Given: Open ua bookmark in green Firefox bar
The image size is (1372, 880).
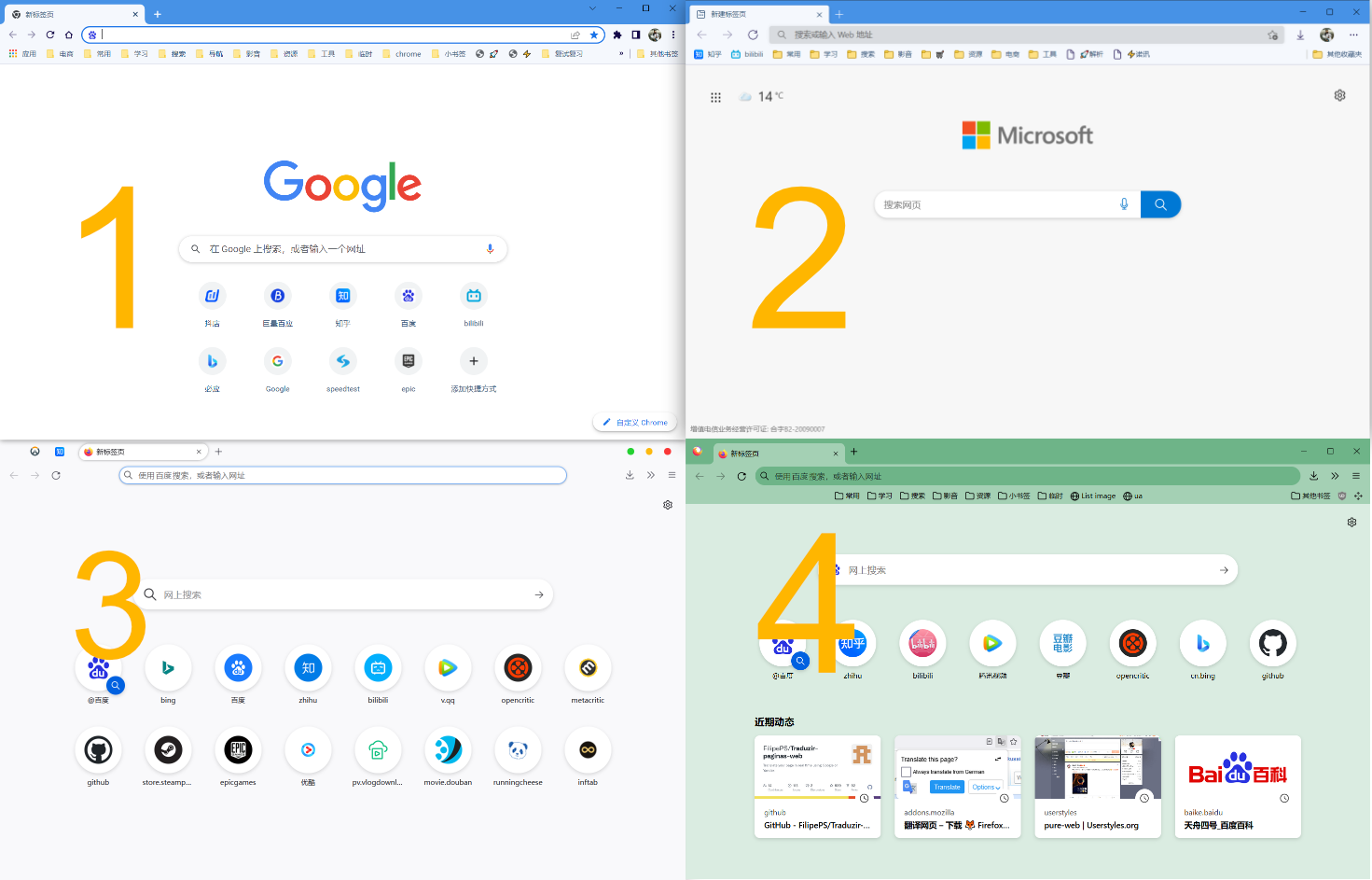Looking at the screenshot, I should point(1133,496).
